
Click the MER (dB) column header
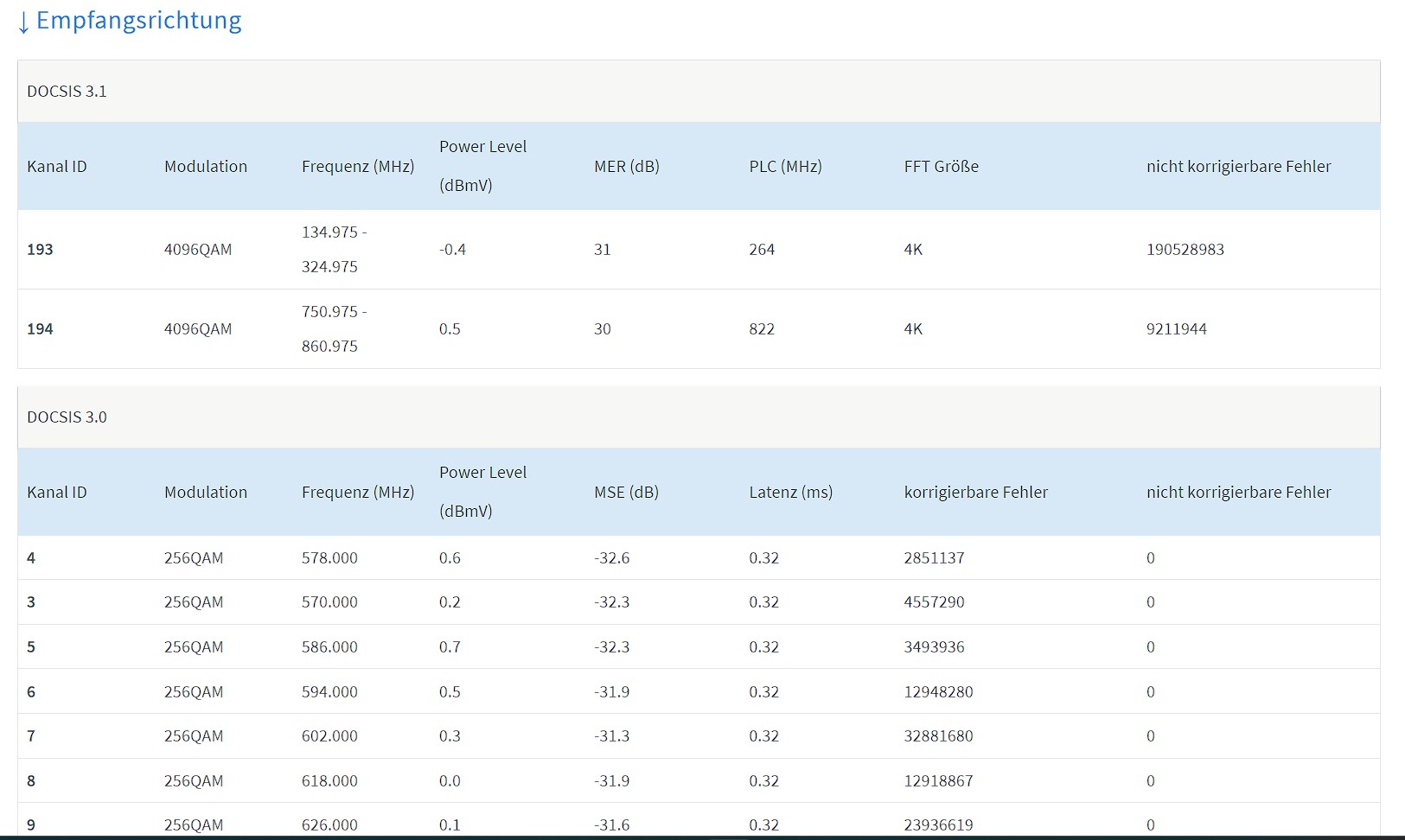coord(627,167)
